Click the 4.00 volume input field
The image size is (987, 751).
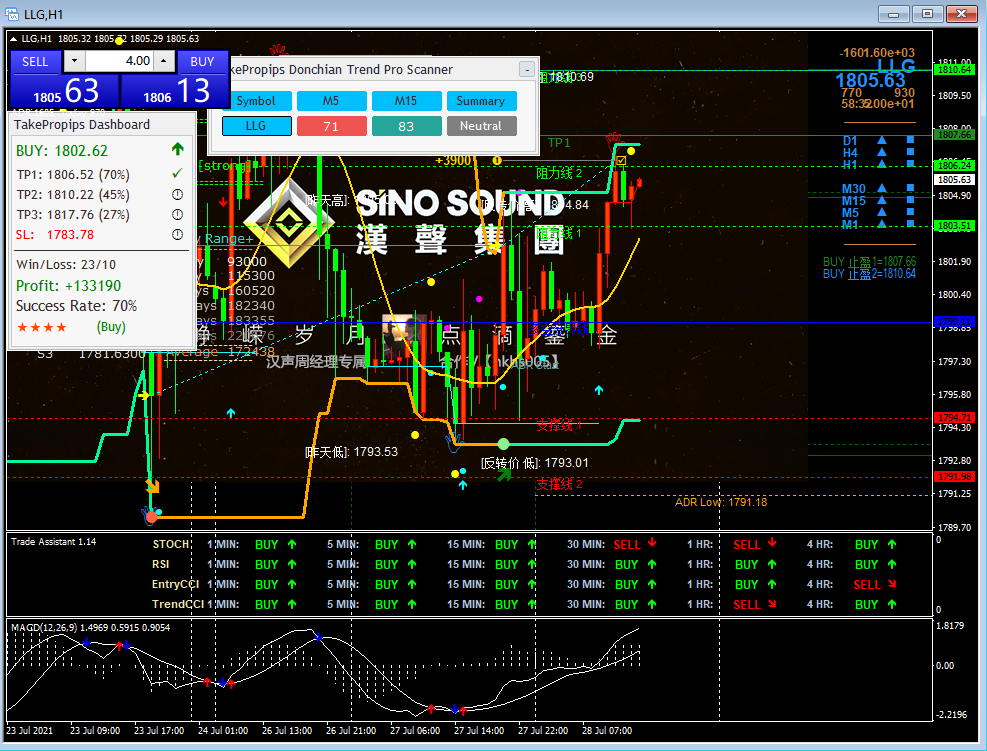120,61
